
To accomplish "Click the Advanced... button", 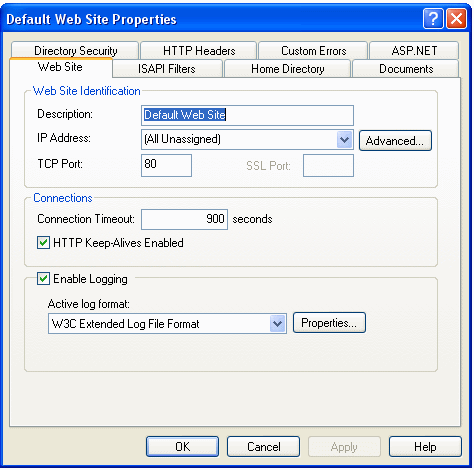I will pyautogui.click(x=395, y=141).
